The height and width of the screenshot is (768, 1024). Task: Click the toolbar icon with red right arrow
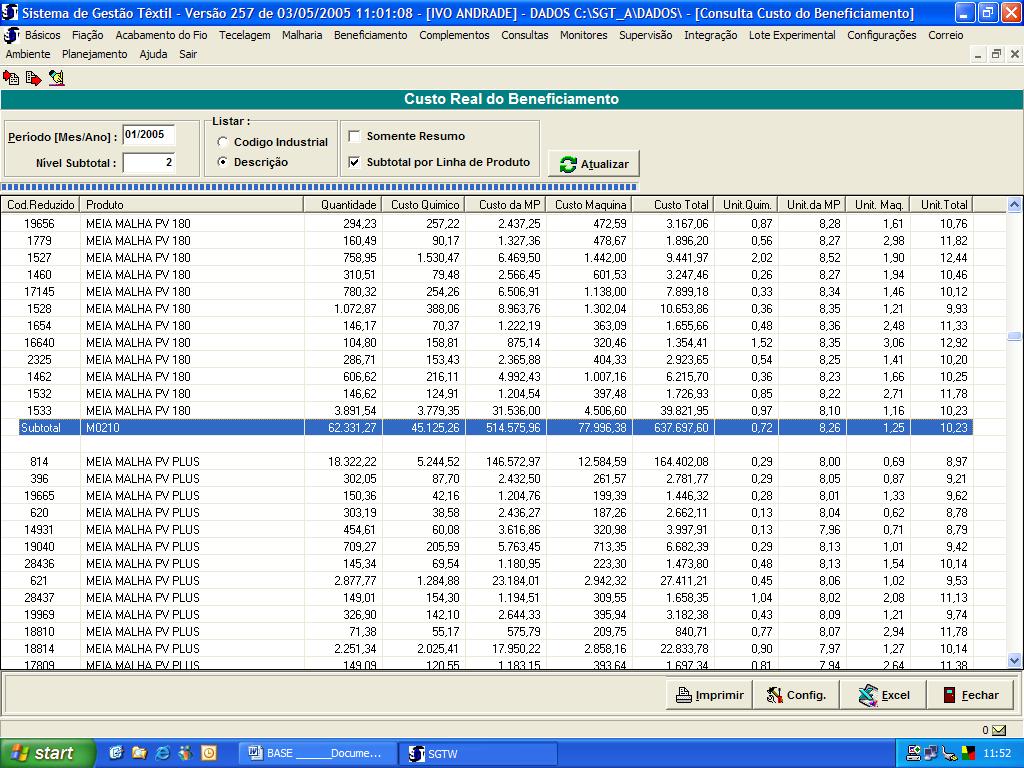tap(33, 77)
